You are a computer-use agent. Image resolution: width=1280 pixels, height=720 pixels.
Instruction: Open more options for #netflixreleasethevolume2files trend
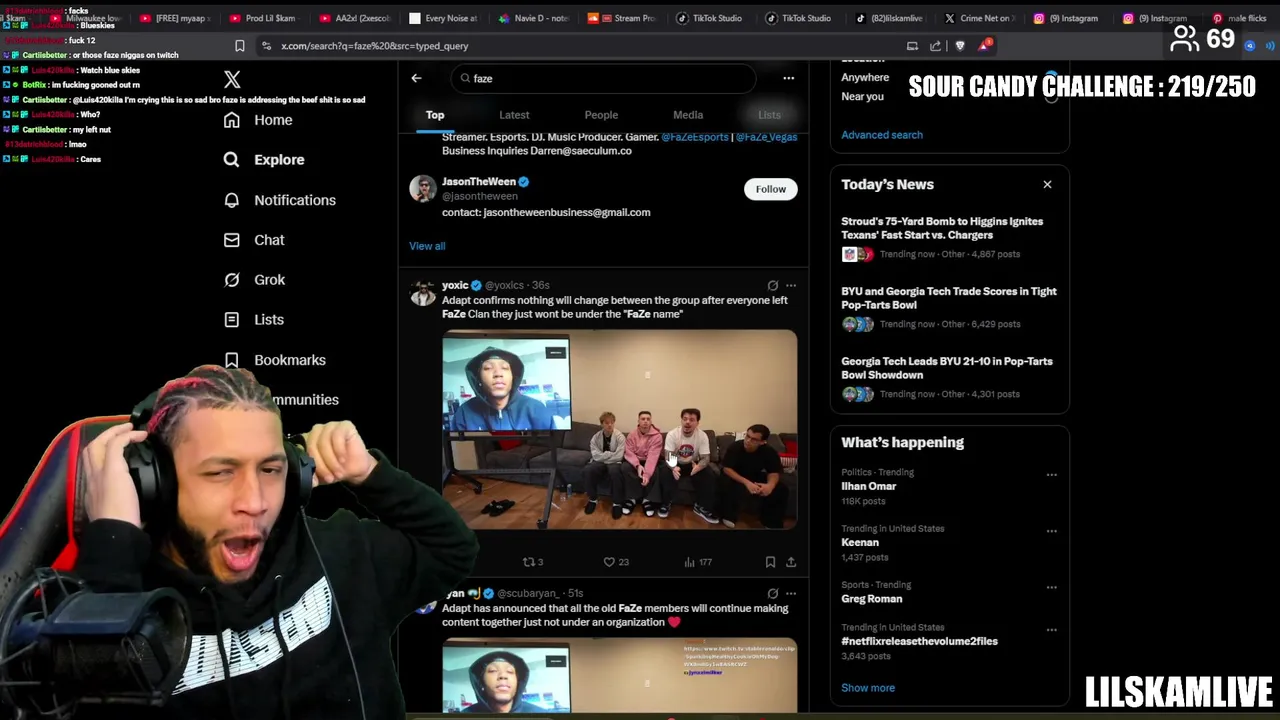1051,630
